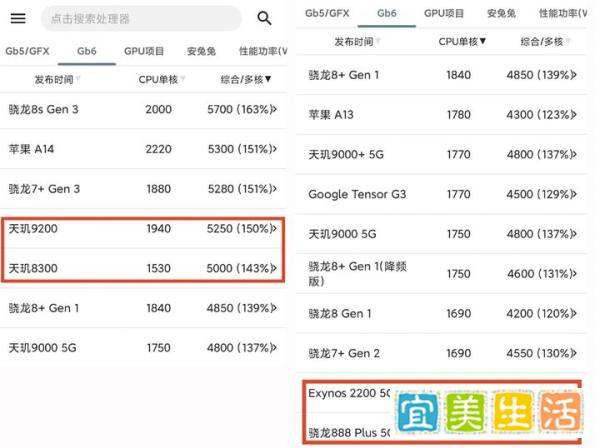Expand chevron on 骁龙7+ Gen 2 row

(574, 353)
